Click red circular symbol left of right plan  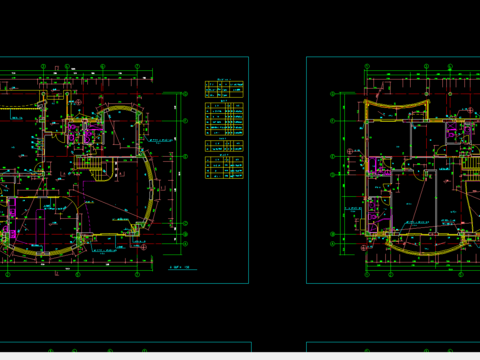(x=350, y=152)
